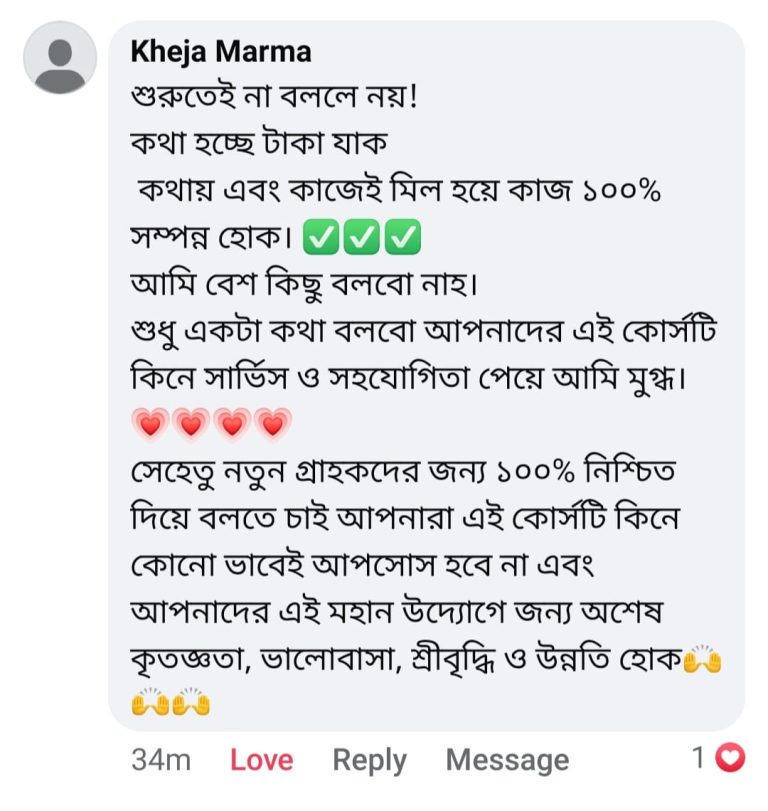Click the first pink heart emoji
768x811 pixels.
(x=148, y=425)
